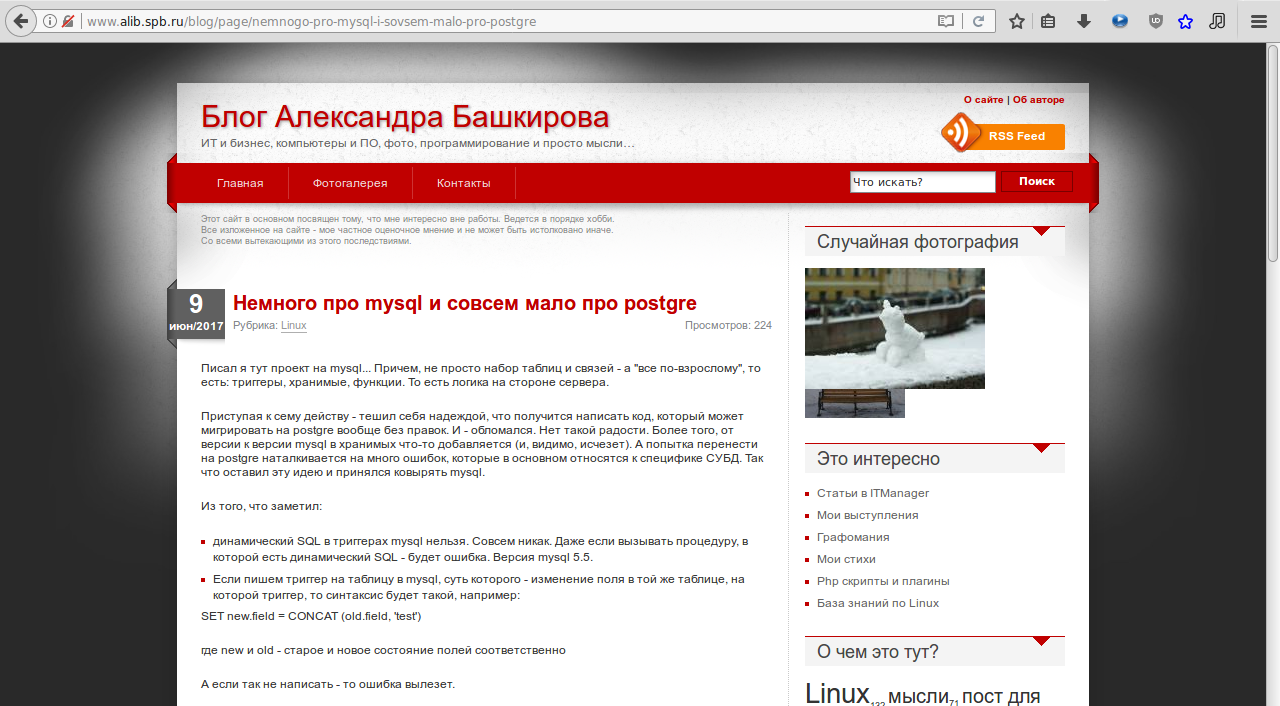
Task: Open the downloads arrow icon
Action: (1084, 21)
